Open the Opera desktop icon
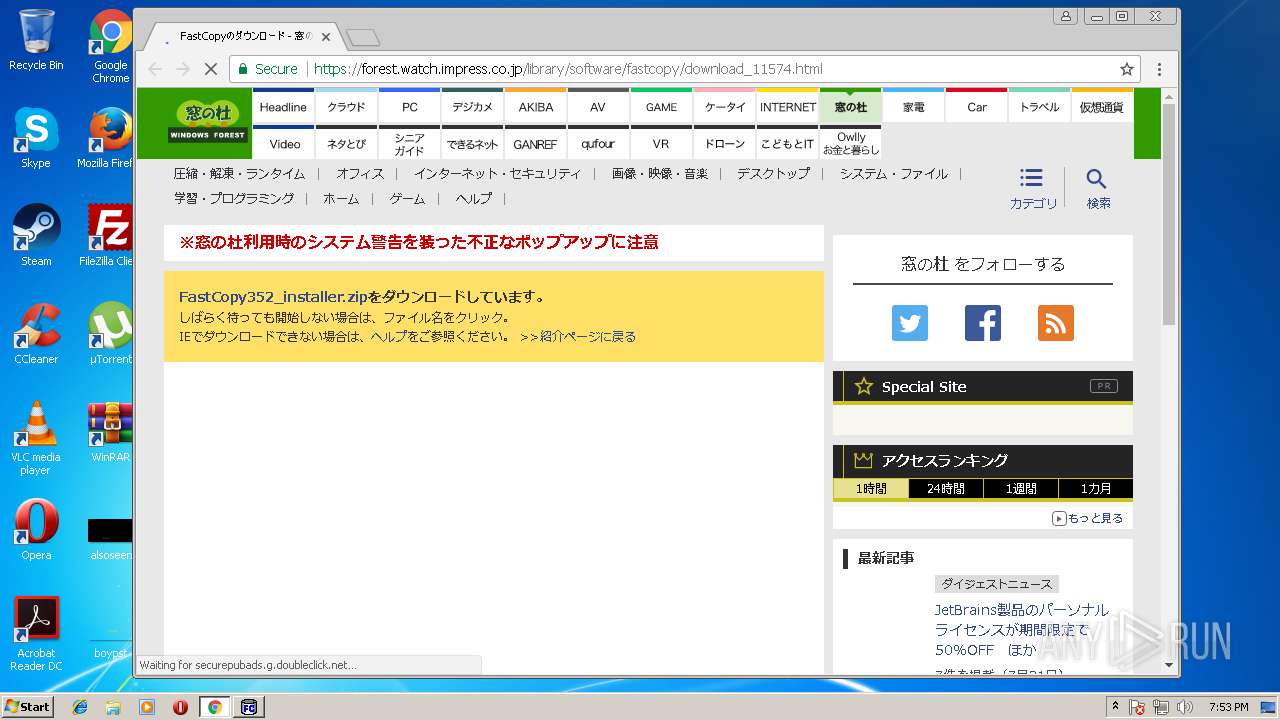 pos(36,530)
